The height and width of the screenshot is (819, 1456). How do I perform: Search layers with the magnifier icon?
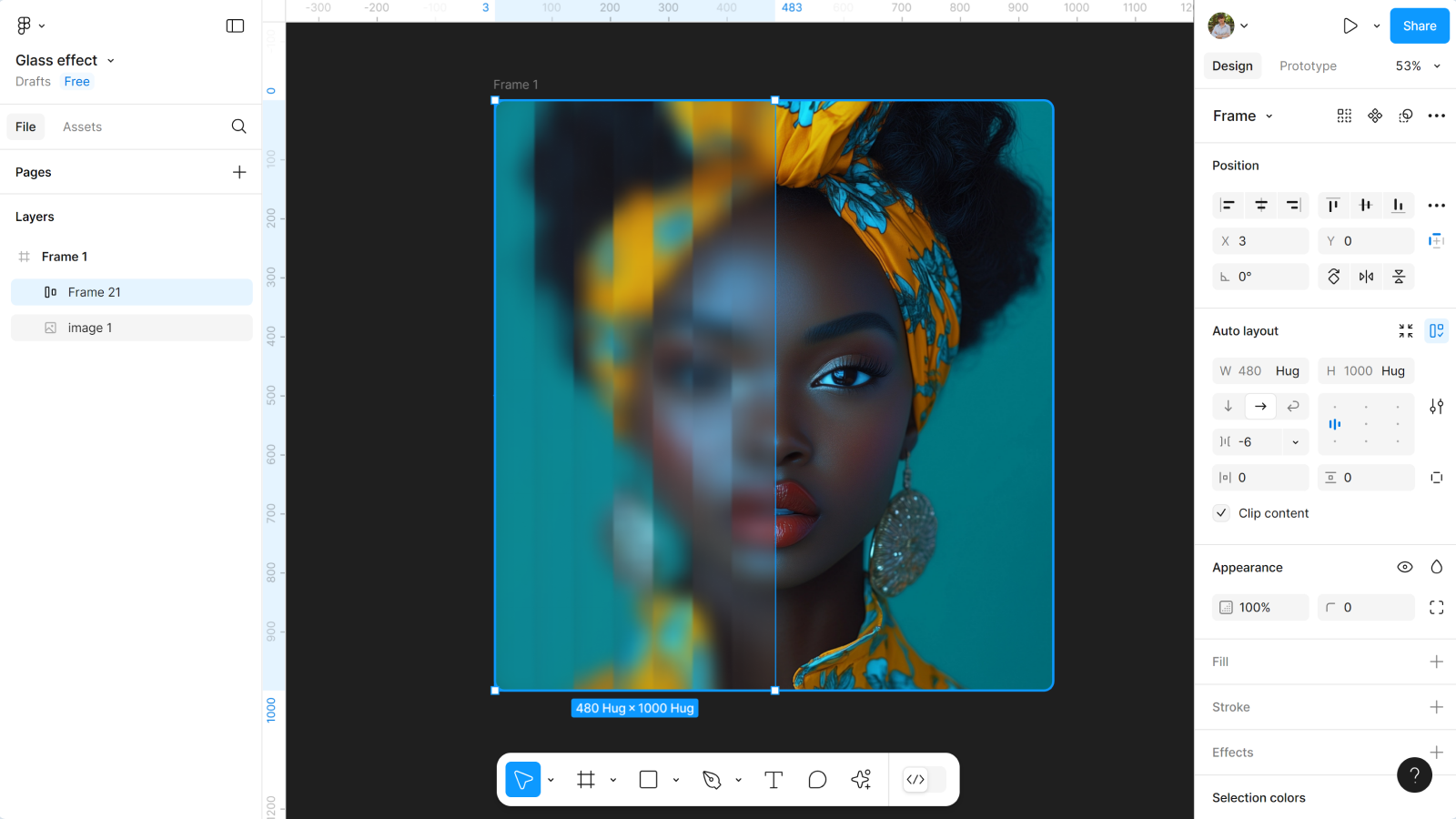(x=238, y=126)
